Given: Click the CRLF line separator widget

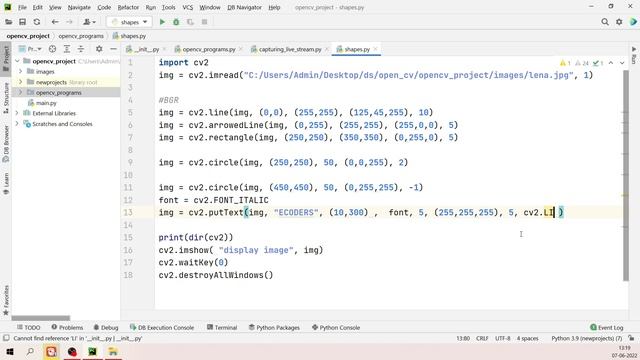Looking at the screenshot, I should point(482,338).
